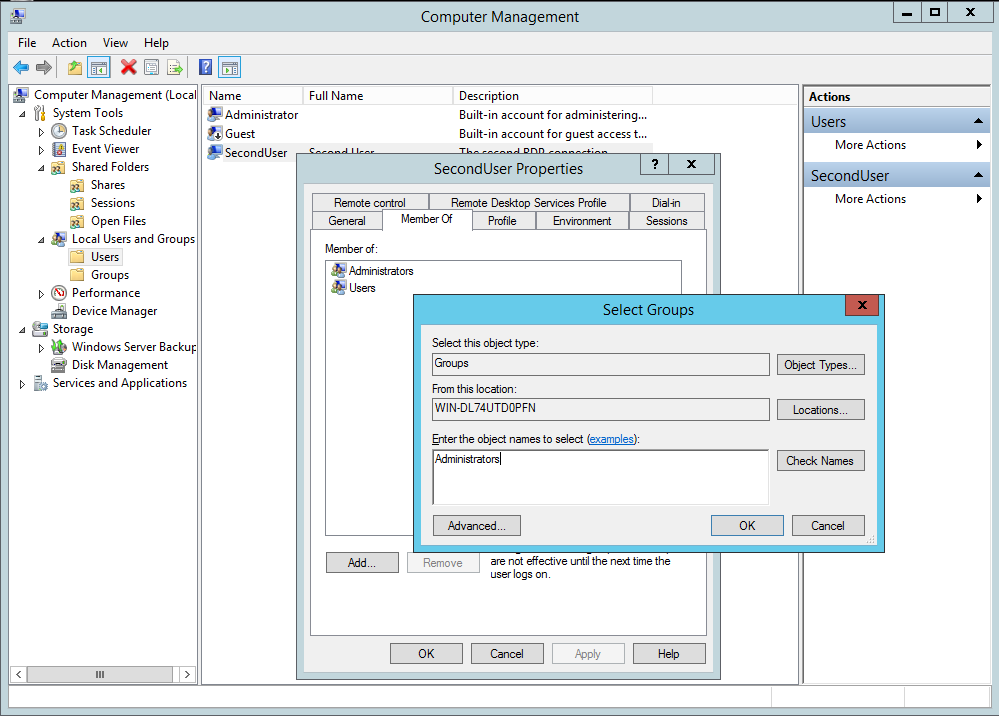Click the Advanced button in Select Groups

(477, 526)
